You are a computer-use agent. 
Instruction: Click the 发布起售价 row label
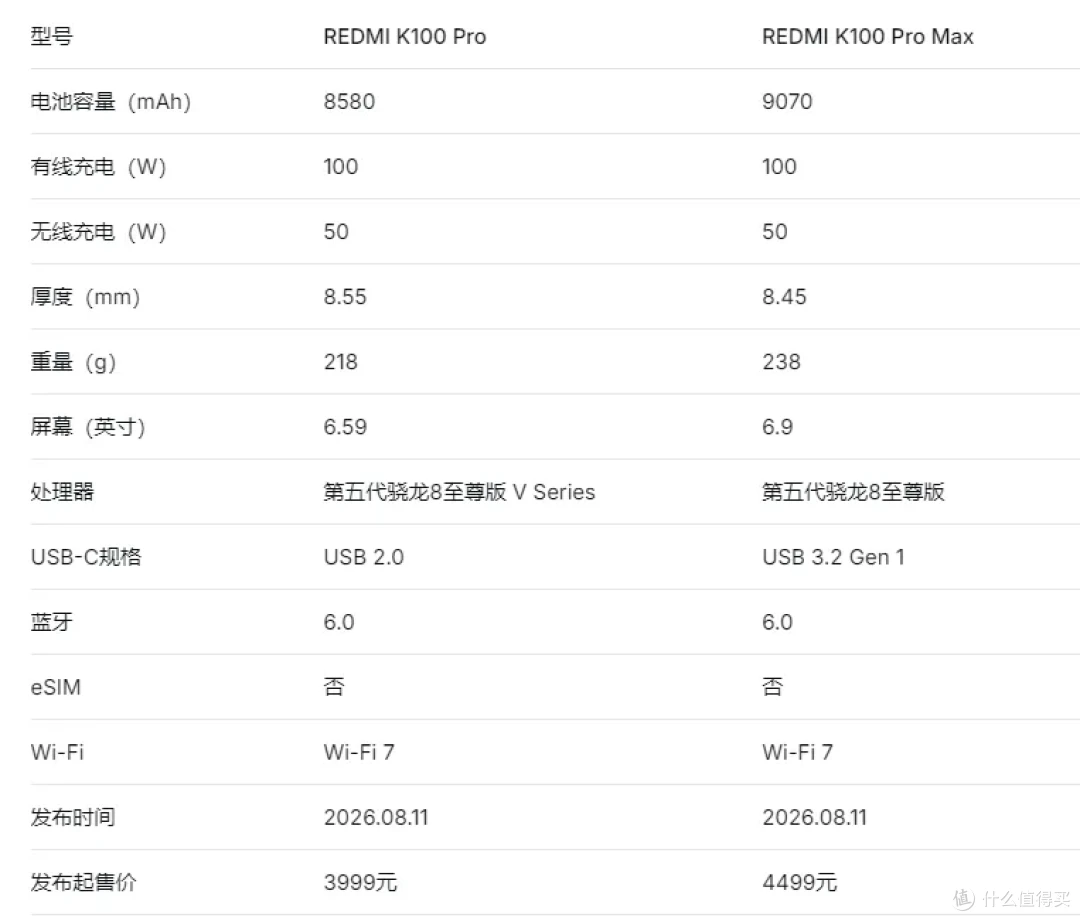click(83, 882)
